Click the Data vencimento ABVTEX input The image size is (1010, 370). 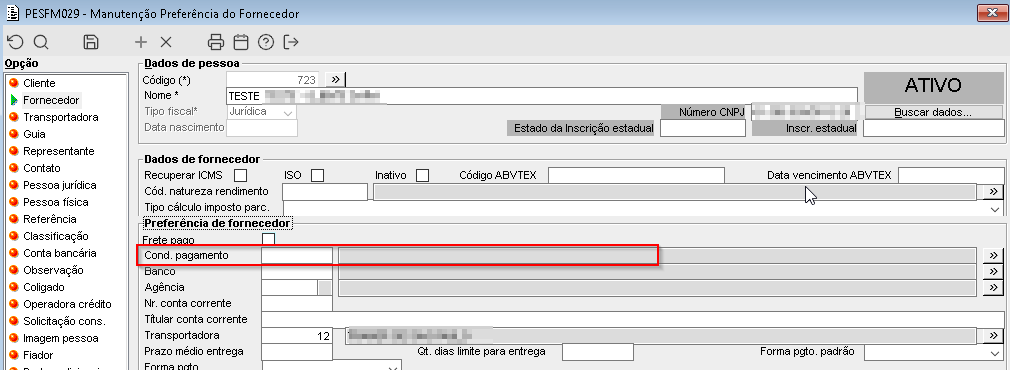click(x=951, y=175)
